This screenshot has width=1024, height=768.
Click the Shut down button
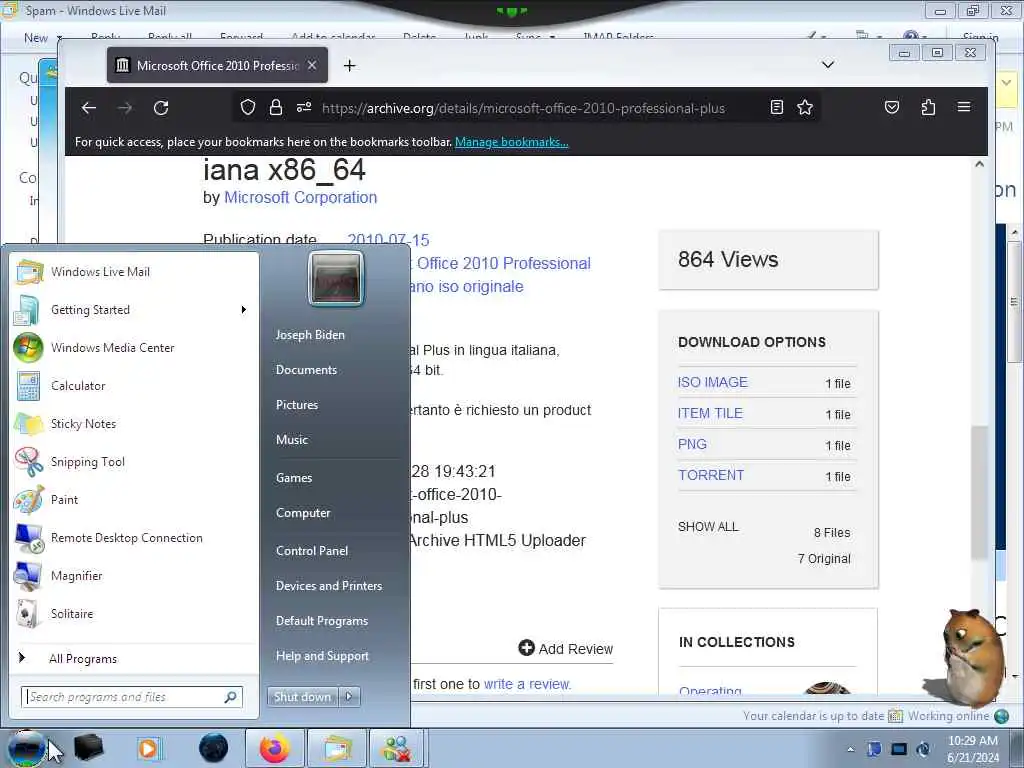pyautogui.click(x=302, y=697)
